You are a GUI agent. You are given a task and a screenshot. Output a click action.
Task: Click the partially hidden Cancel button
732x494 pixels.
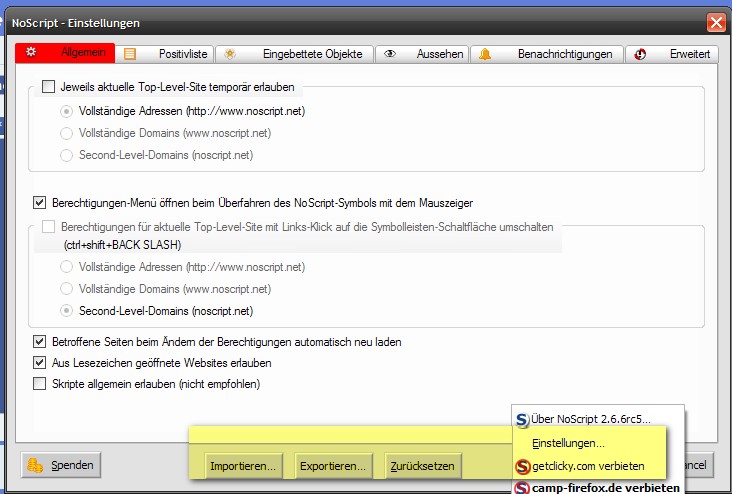pyautogui.click(x=699, y=465)
